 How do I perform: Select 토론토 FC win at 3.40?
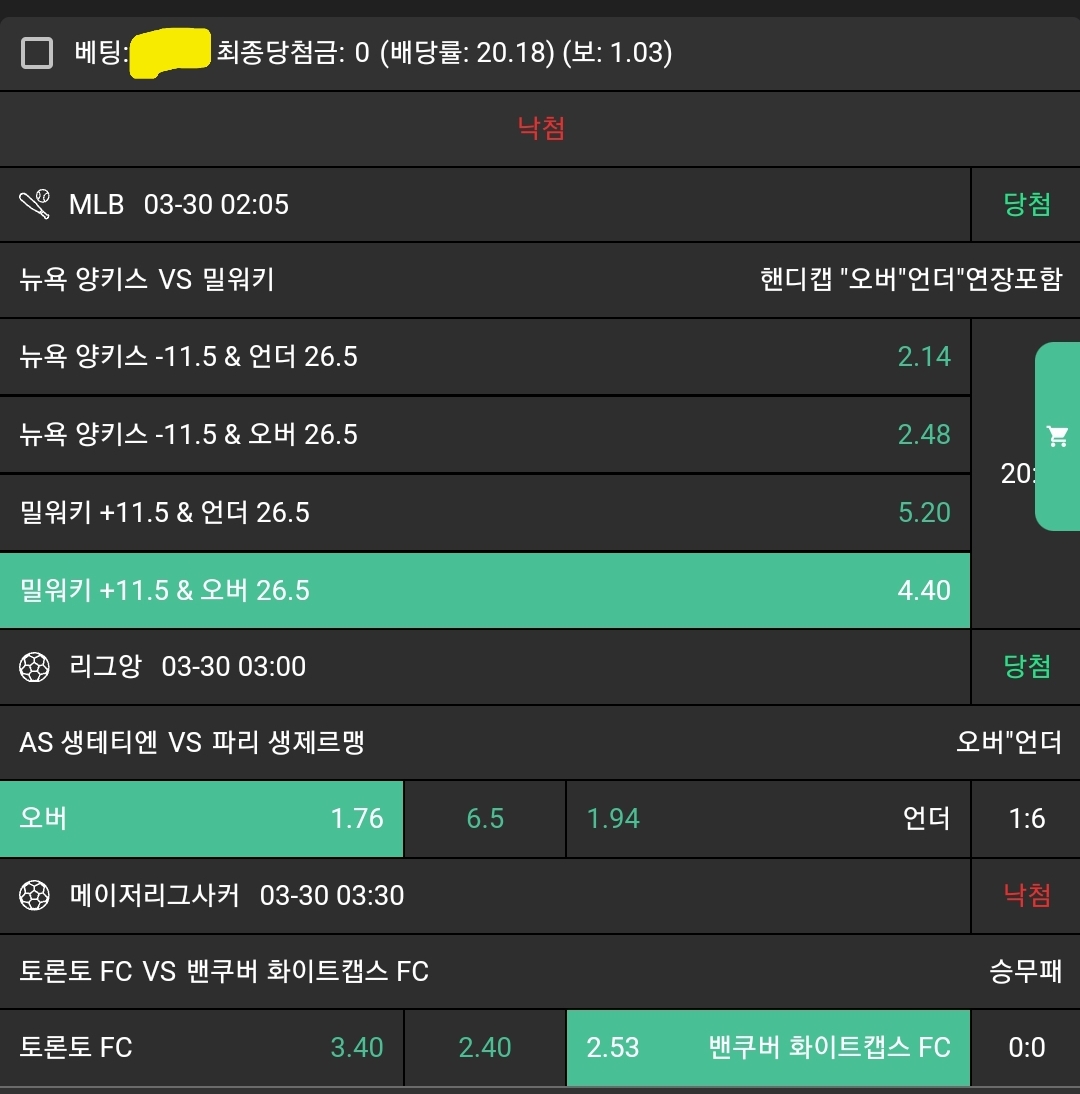[201, 1047]
